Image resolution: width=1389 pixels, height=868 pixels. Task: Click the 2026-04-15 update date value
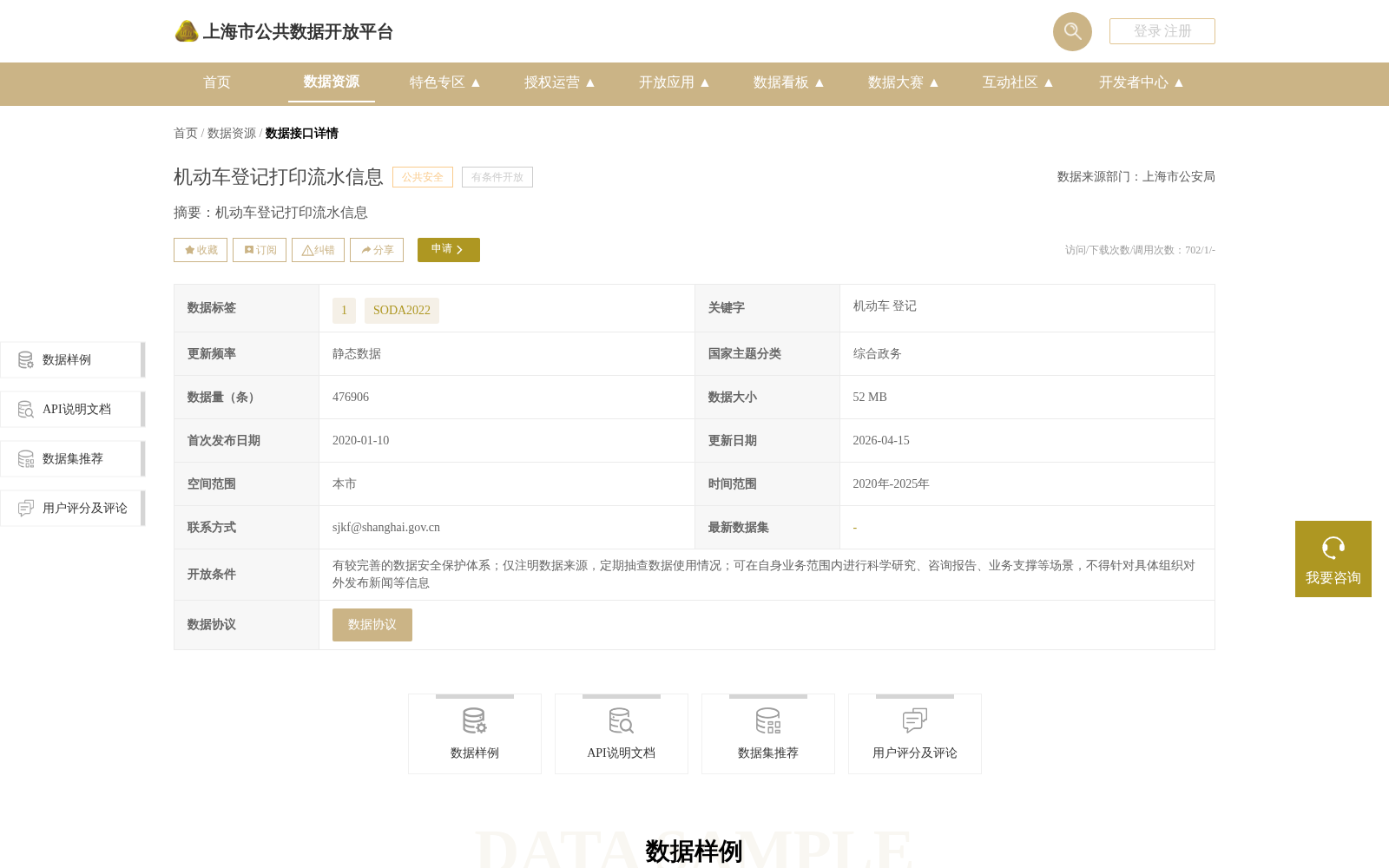tap(881, 441)
